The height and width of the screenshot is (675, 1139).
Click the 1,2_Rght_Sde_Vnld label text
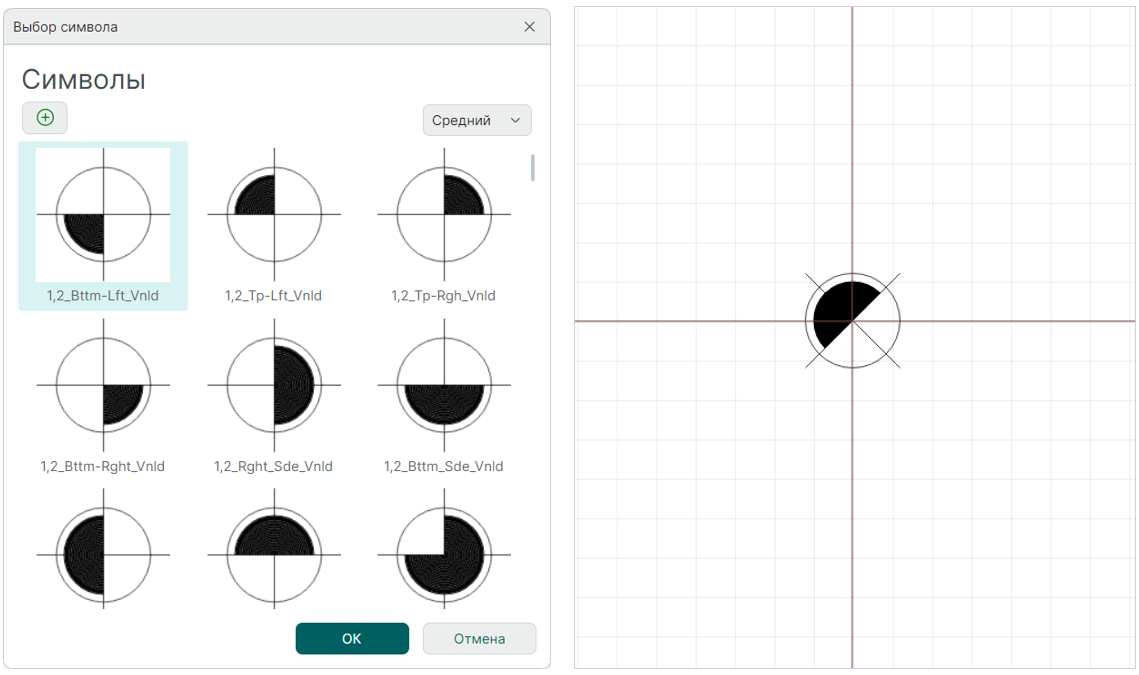[273, 466]
